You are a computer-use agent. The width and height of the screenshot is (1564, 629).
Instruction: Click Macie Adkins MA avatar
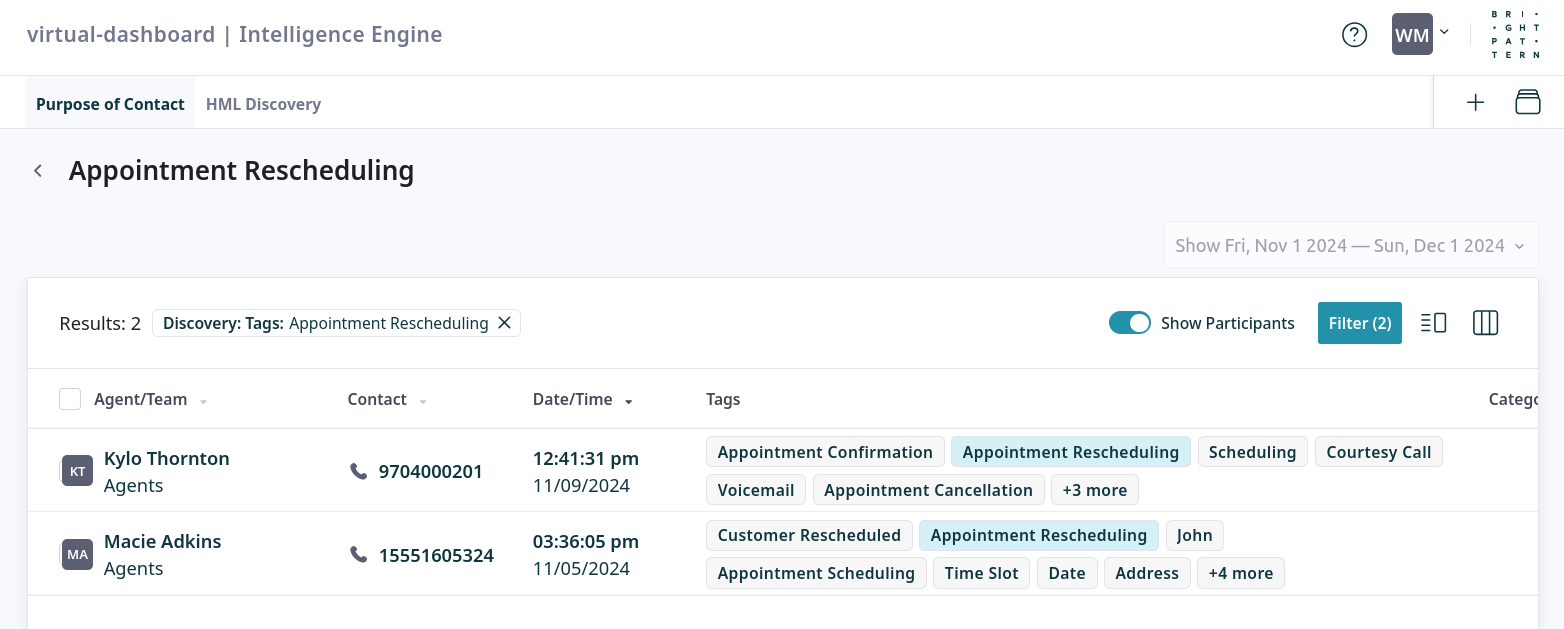(77, 554)
